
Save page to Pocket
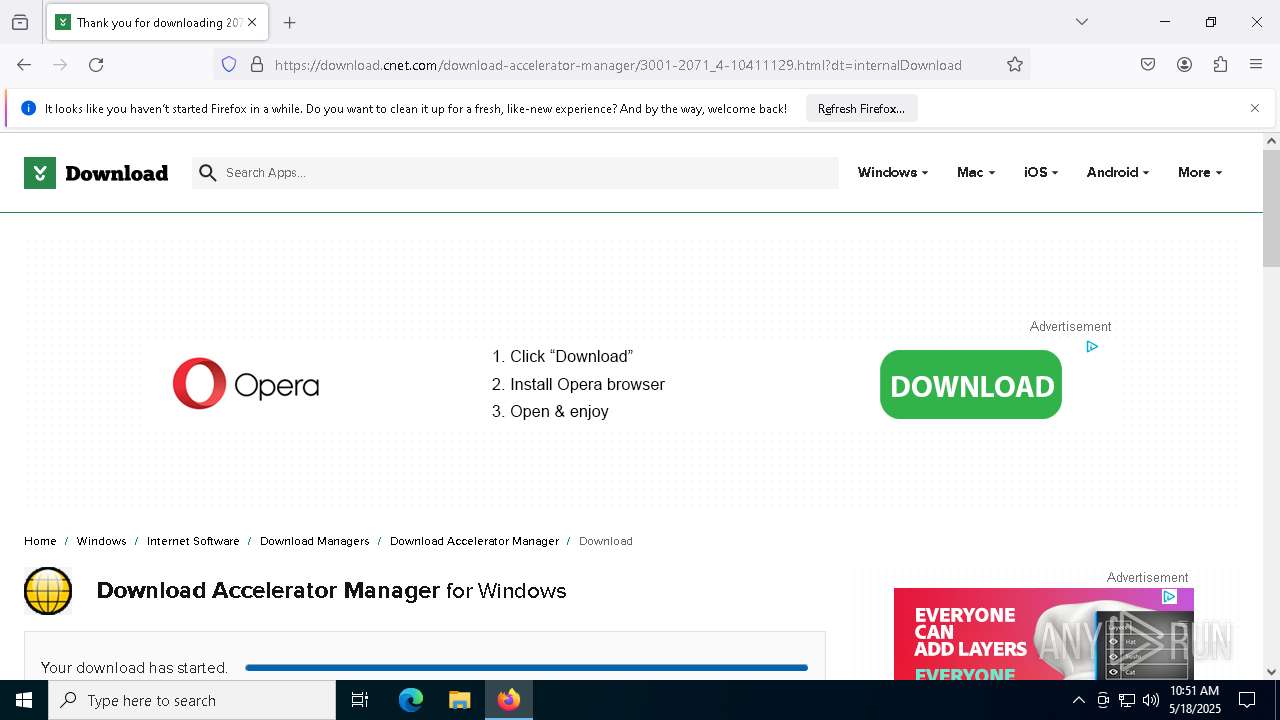1148,65
